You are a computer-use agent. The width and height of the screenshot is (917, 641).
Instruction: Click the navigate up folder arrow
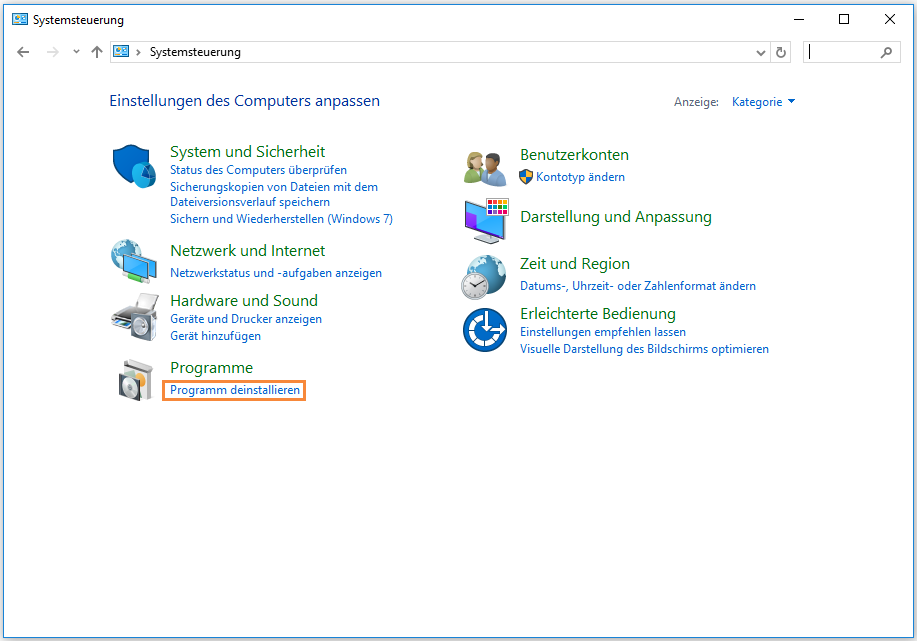tap(96, 51)
